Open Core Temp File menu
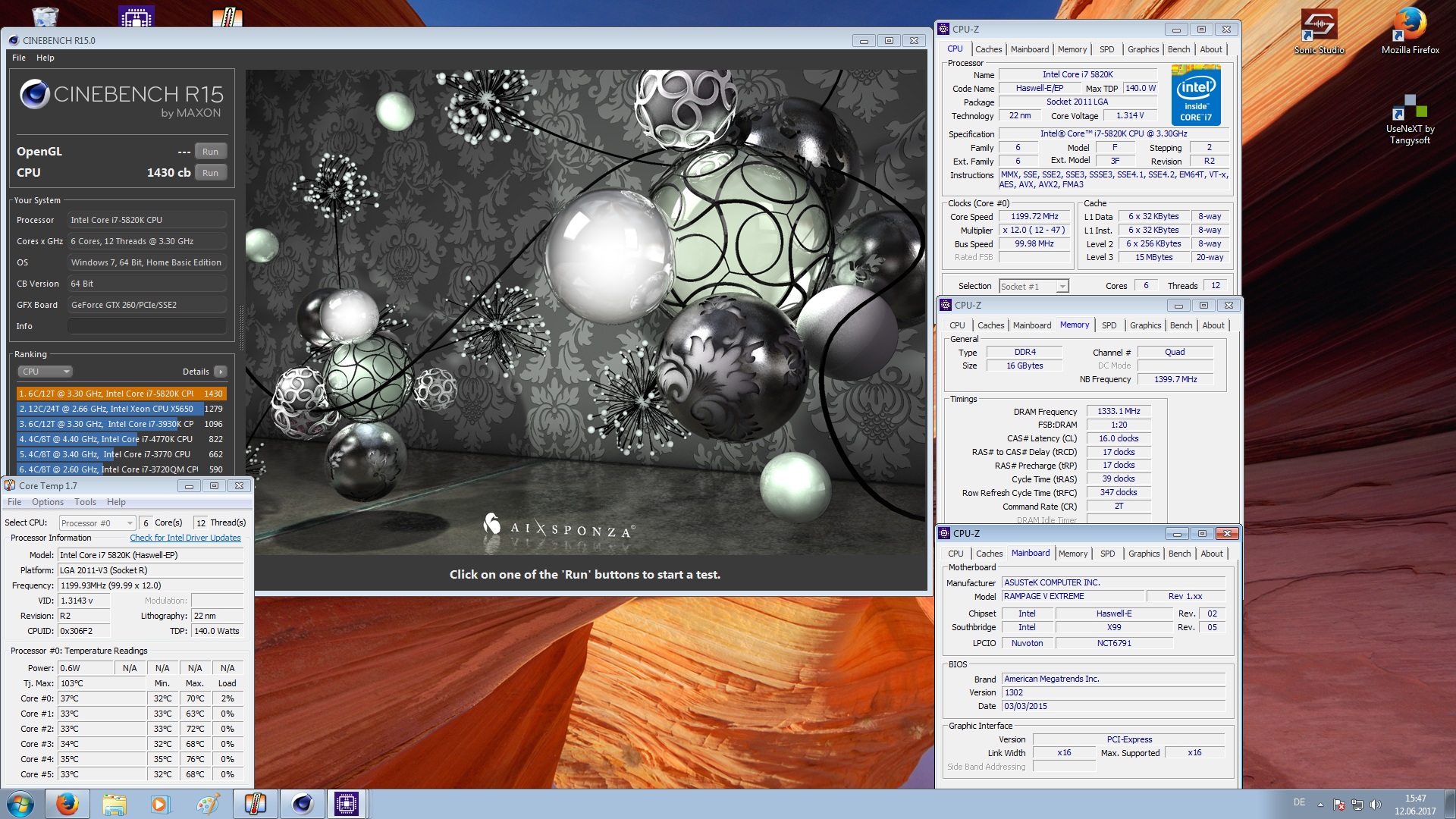Viewport: 1456px width, 819px height. (x=14, y=502)
